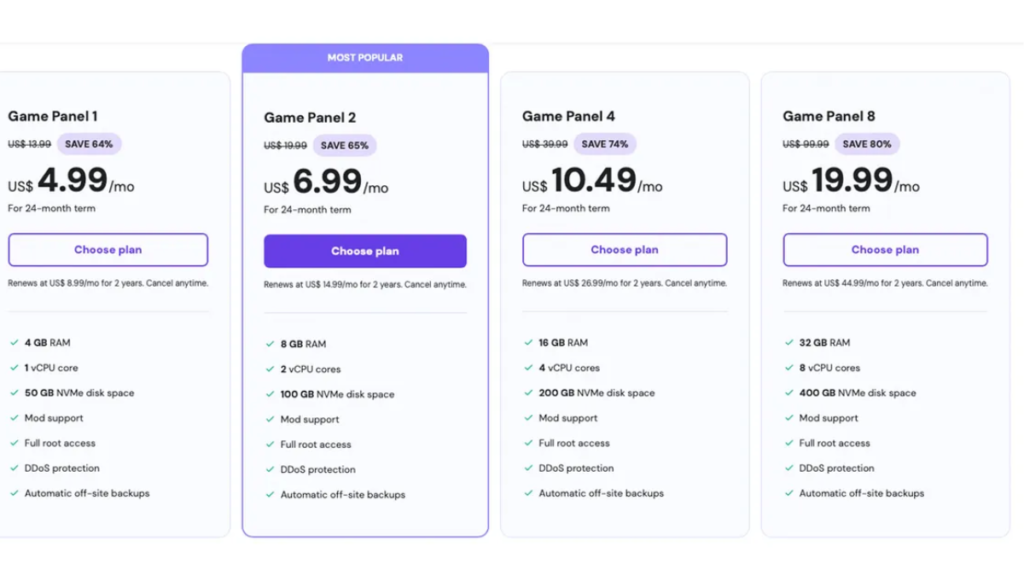This screenshot has width=1024, height=576.
Task: Select the SAVE 80% badge
Action: [869, 144]
